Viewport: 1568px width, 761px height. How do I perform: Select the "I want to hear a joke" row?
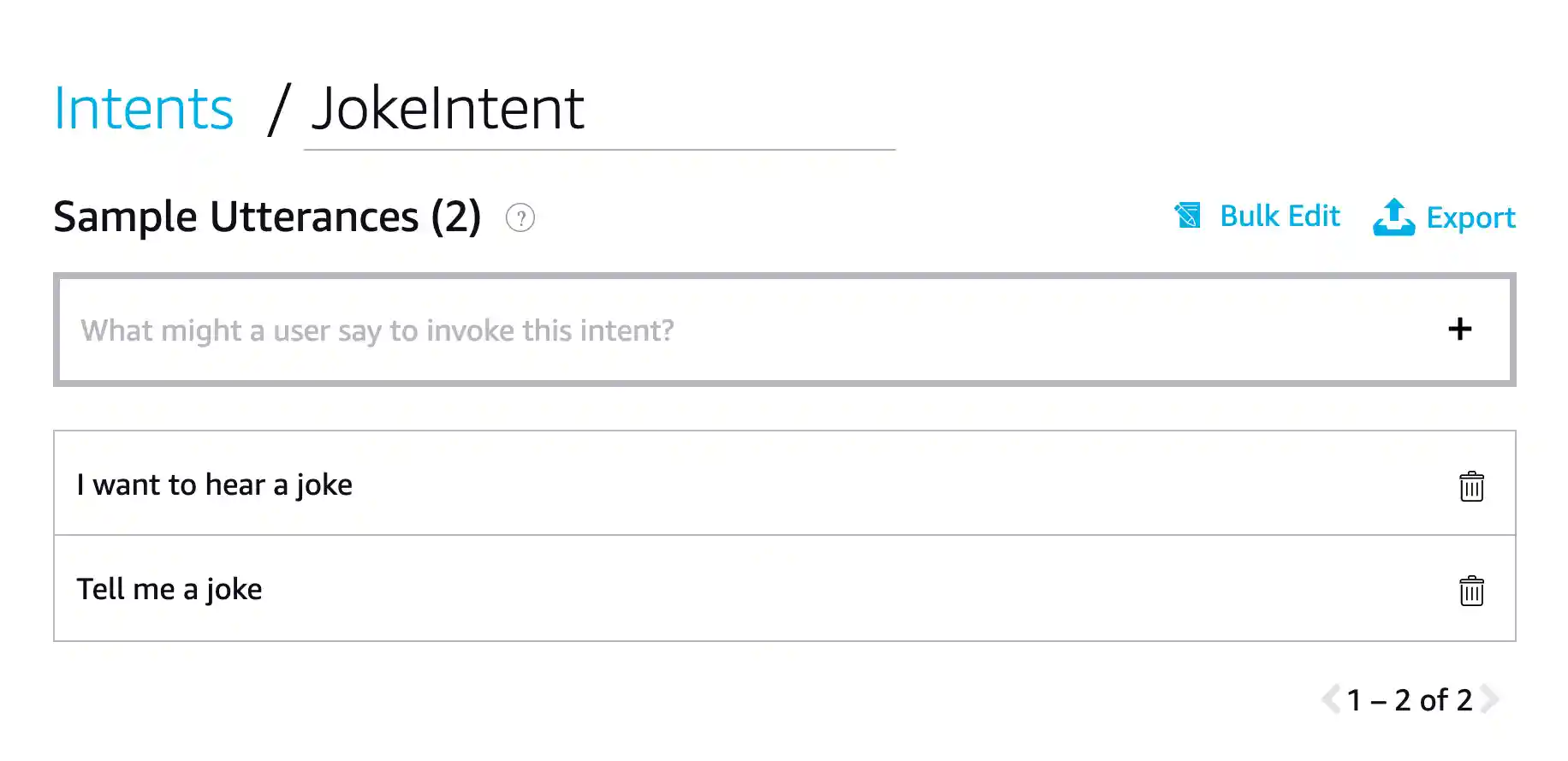tap(514, 484)
